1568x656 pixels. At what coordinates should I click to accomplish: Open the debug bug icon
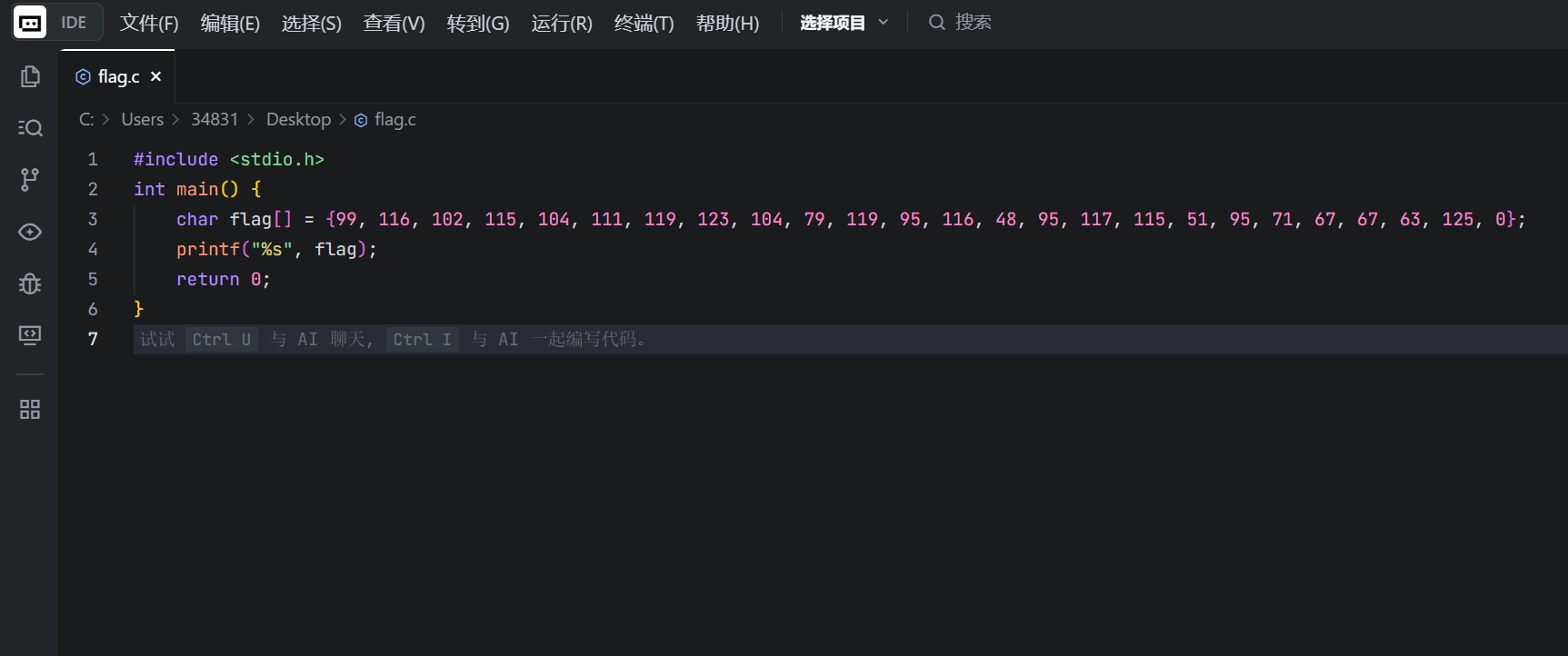pos(30,283)
